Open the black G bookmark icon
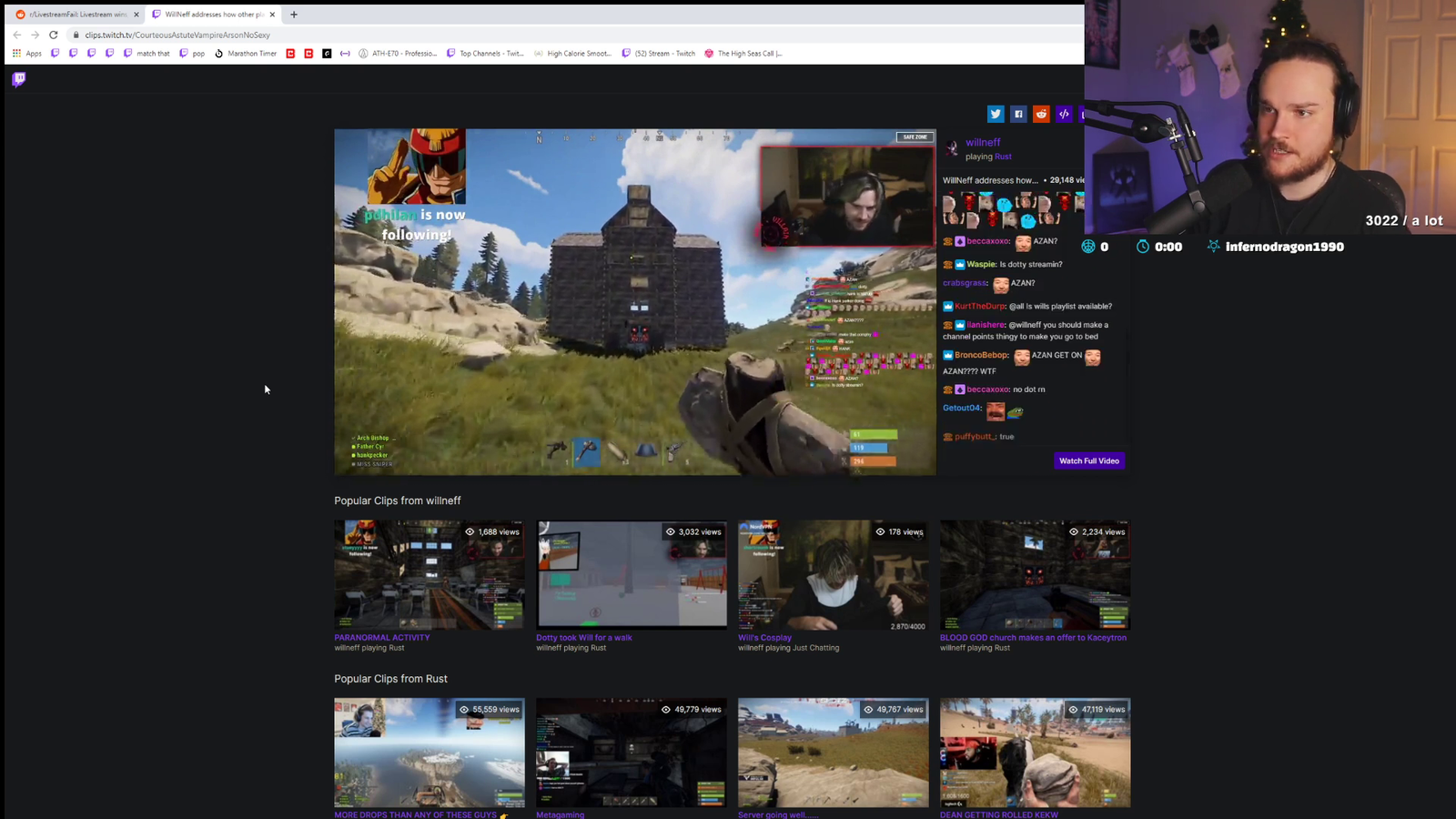This screenshot has height=819, width=1456. click(327, 54)
